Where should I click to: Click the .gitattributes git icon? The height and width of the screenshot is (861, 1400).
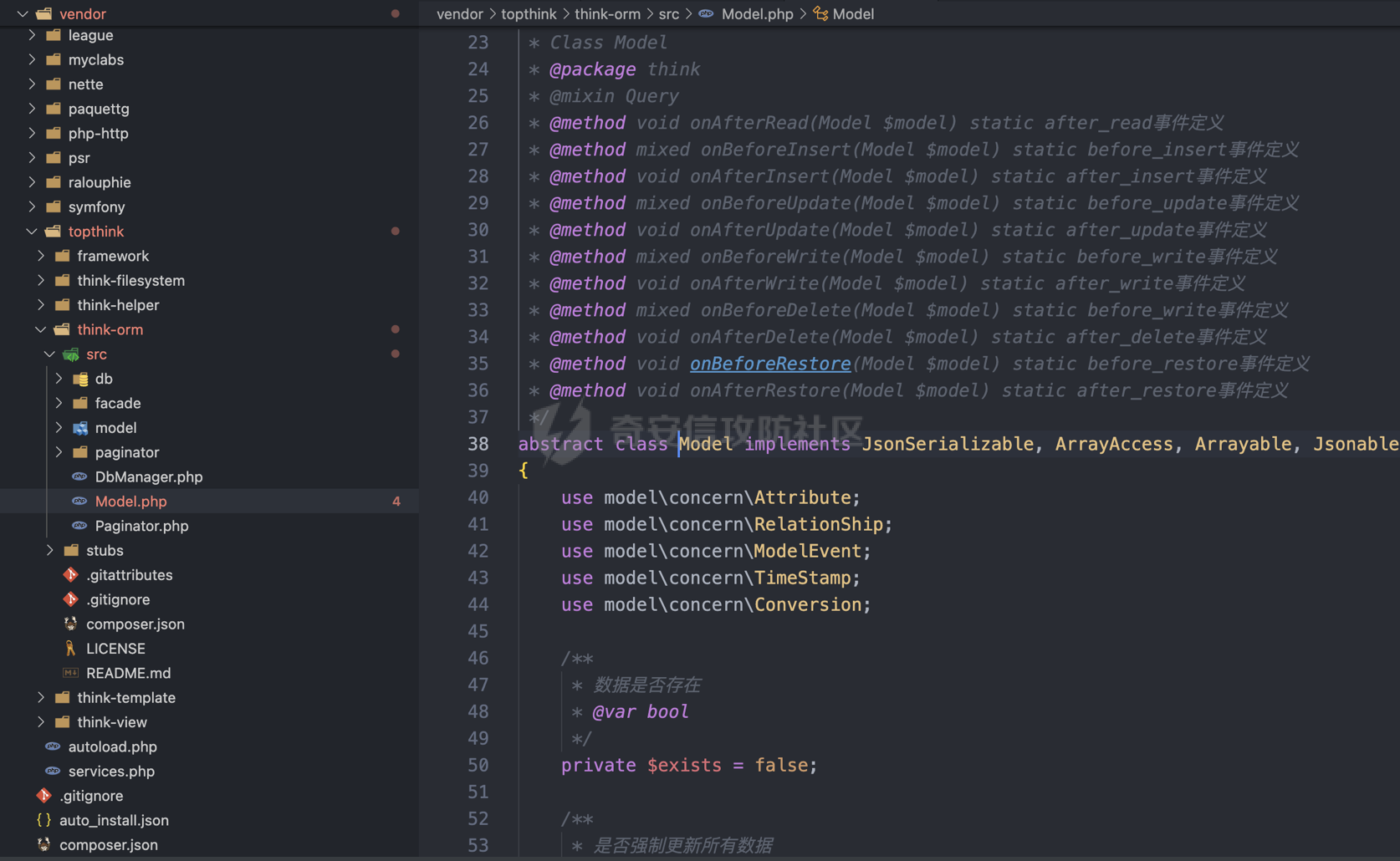[x=71, y=574]
